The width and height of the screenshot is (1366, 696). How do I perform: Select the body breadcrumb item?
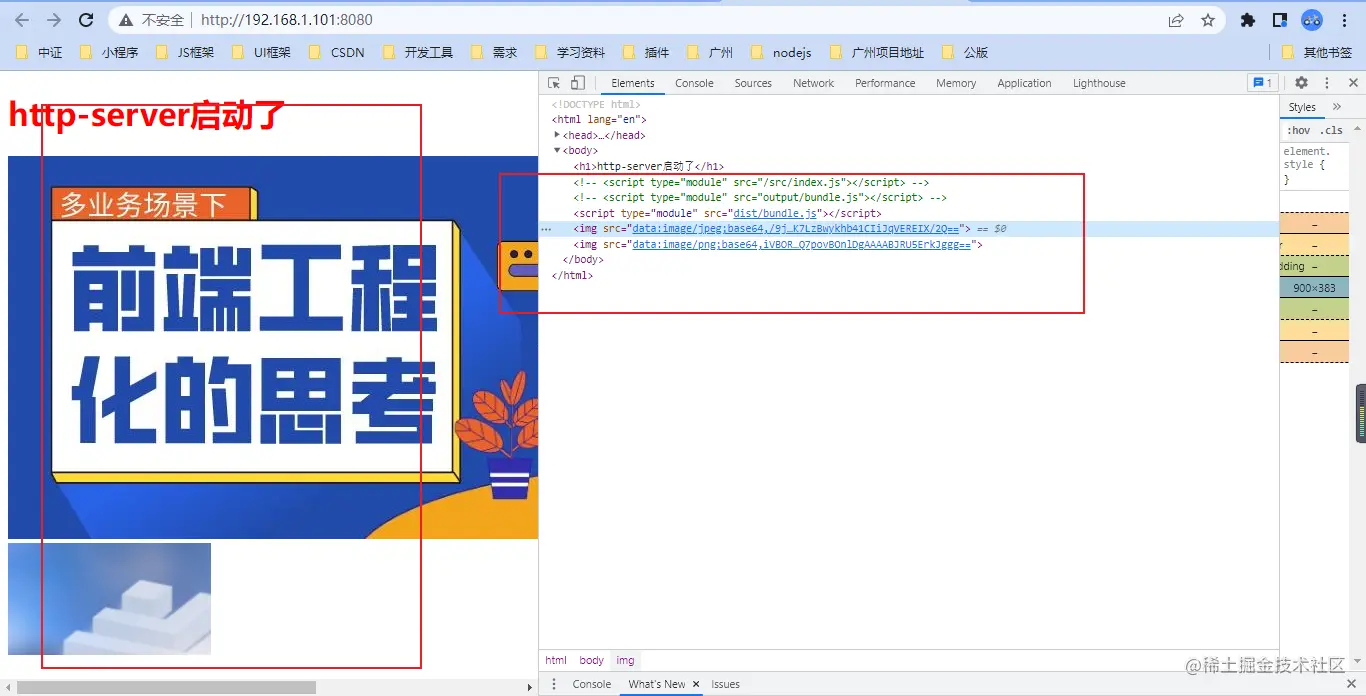(592, 660)
